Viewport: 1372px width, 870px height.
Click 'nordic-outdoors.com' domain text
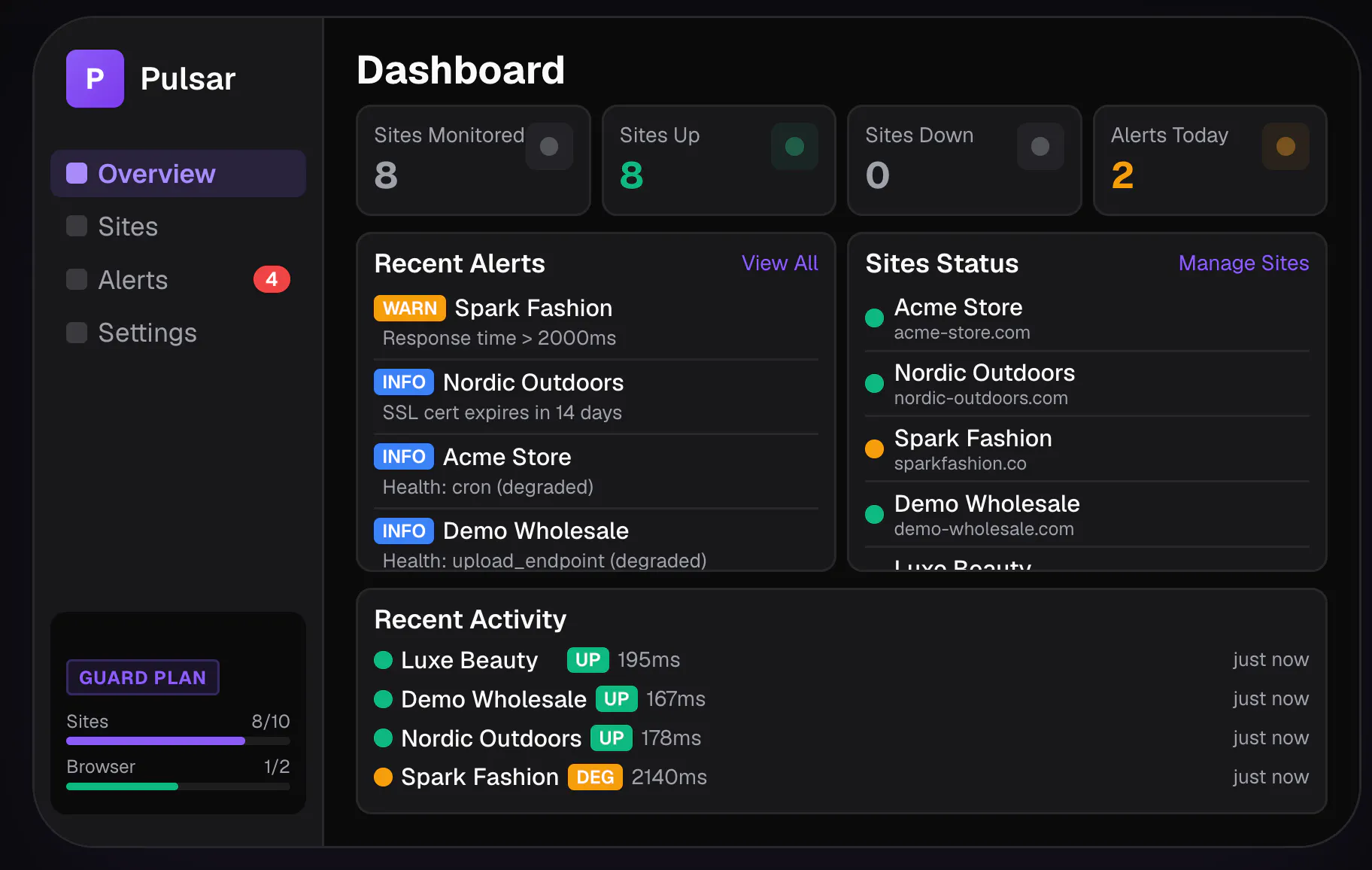click(981, 398)
